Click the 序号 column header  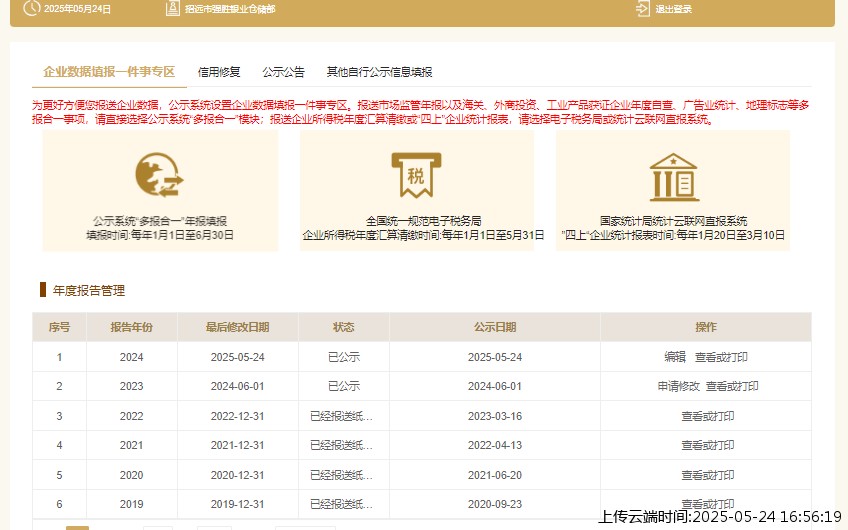(x=59, y=327)
